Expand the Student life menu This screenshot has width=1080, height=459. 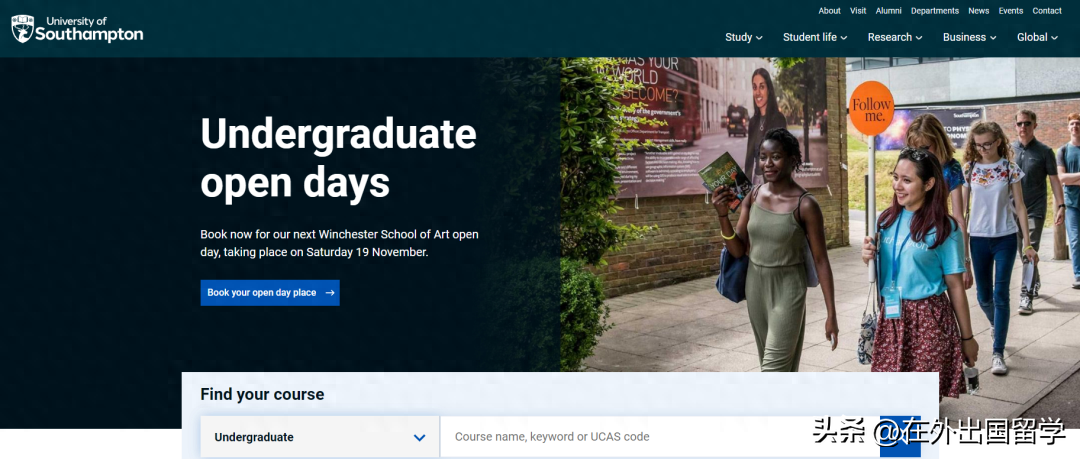click(x=814, y=37)
